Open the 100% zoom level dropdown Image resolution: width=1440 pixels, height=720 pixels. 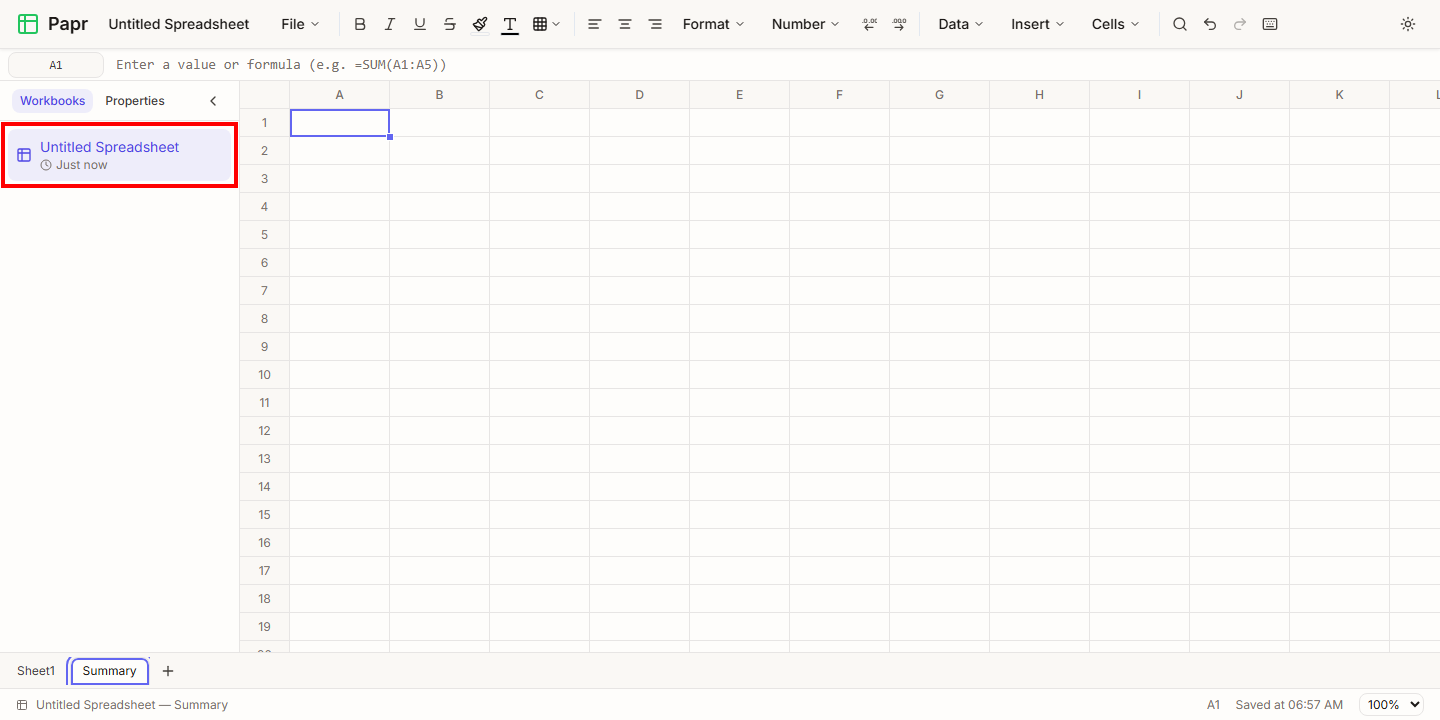1391,705
